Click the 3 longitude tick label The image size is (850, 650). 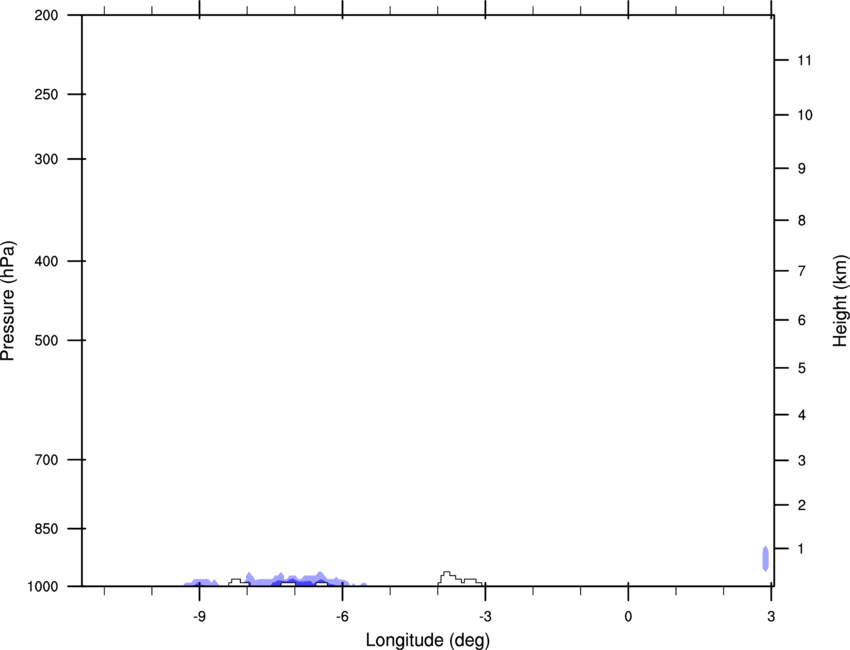771,616
